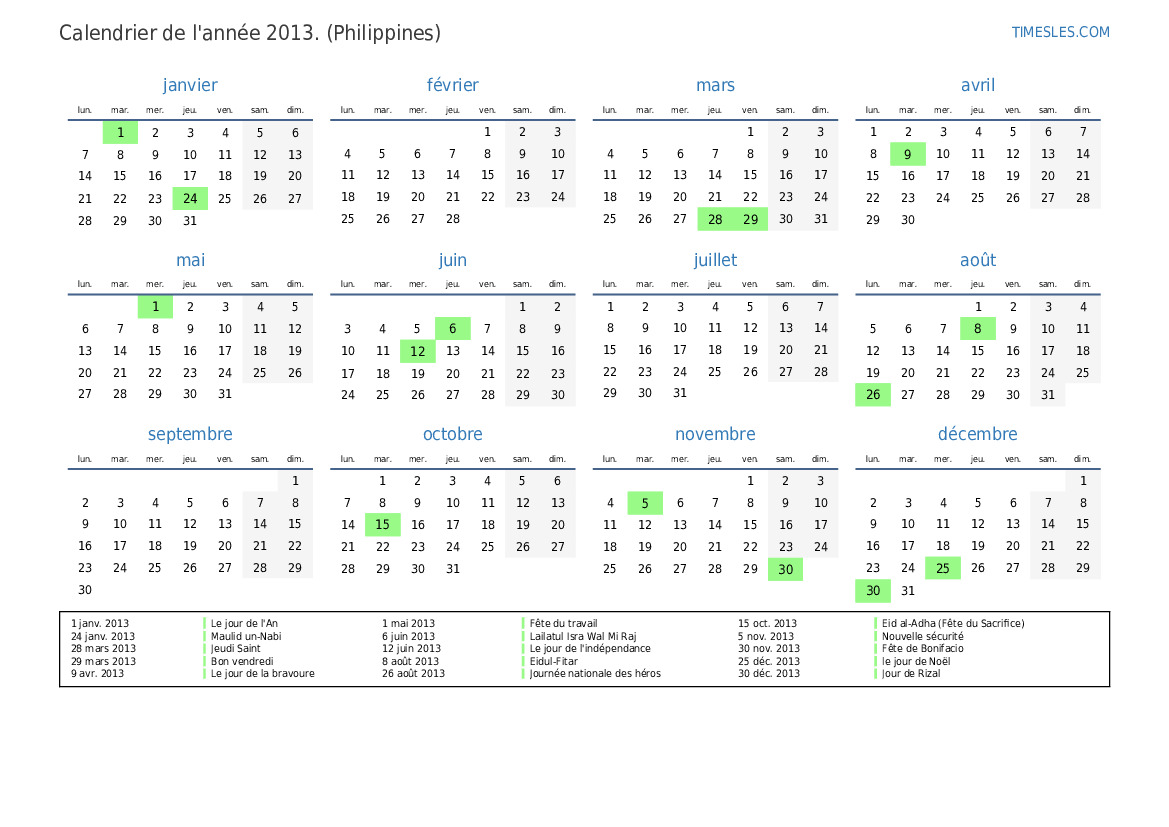Select highlighted 25 in décembre

click(x=942, y=569)
